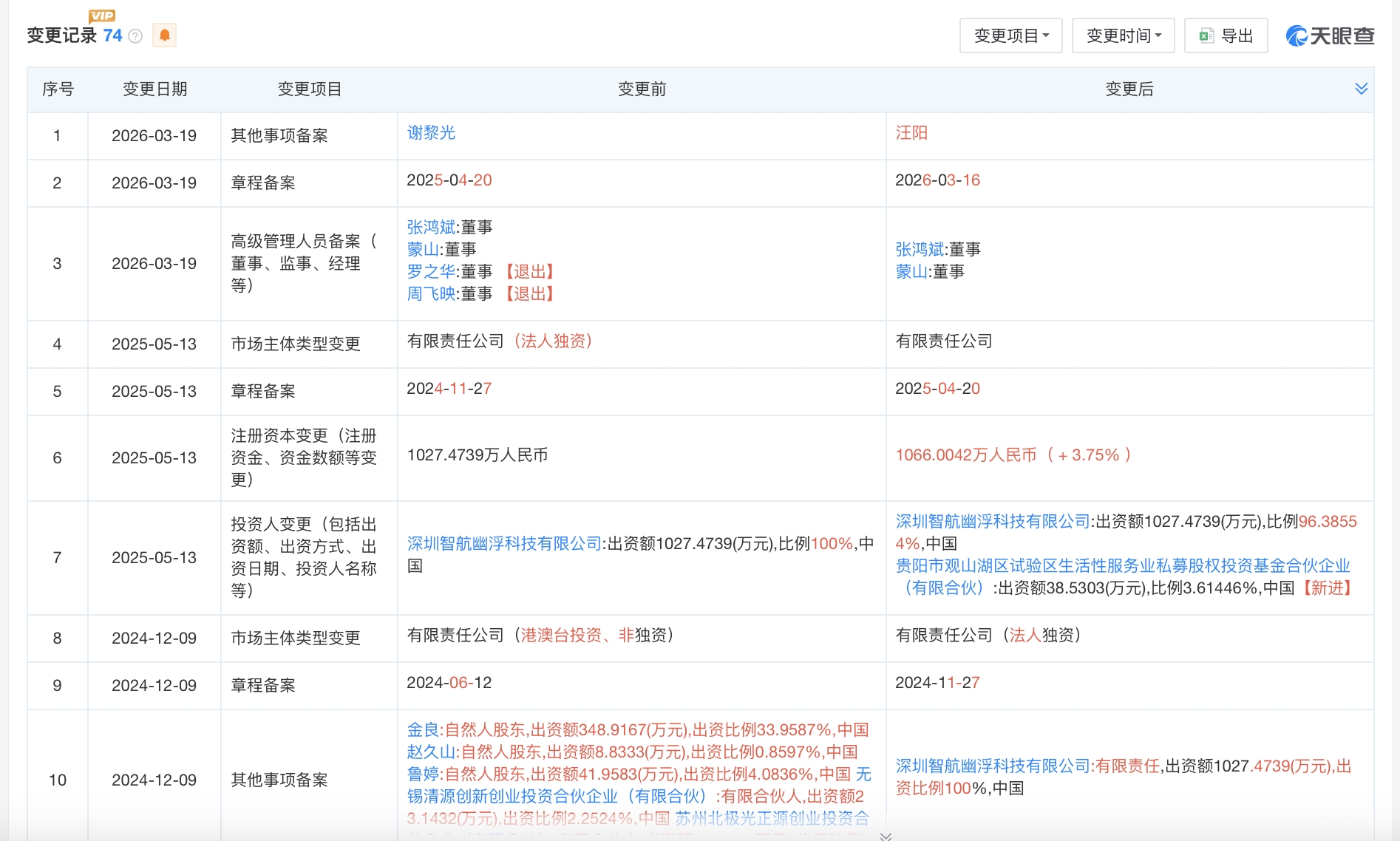Open the 金良 shareholder link
Viewport: 1400px width, 841px height.
(423, 730)
